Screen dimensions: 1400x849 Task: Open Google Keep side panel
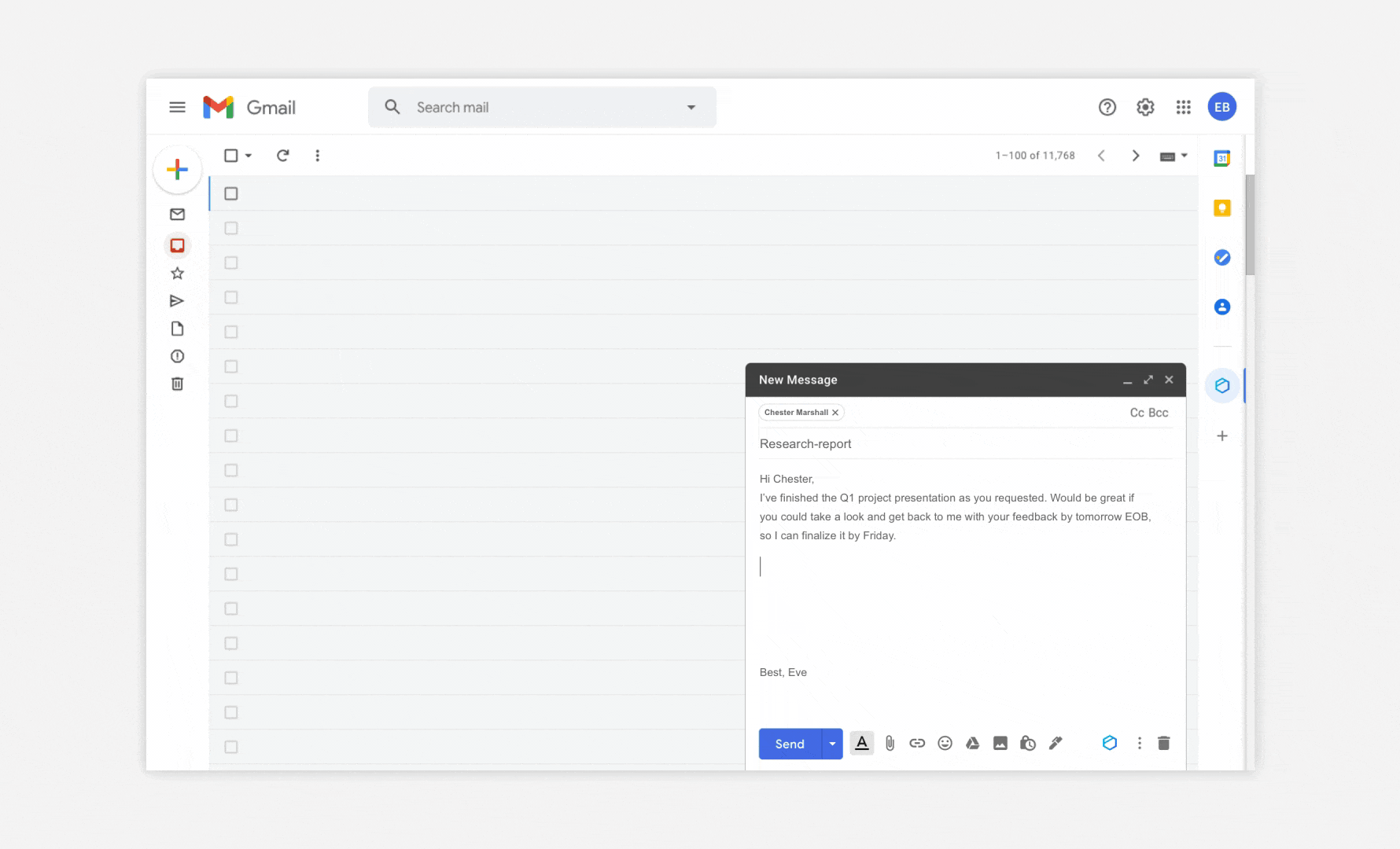pyautogui.click(x=1221, y=208)
